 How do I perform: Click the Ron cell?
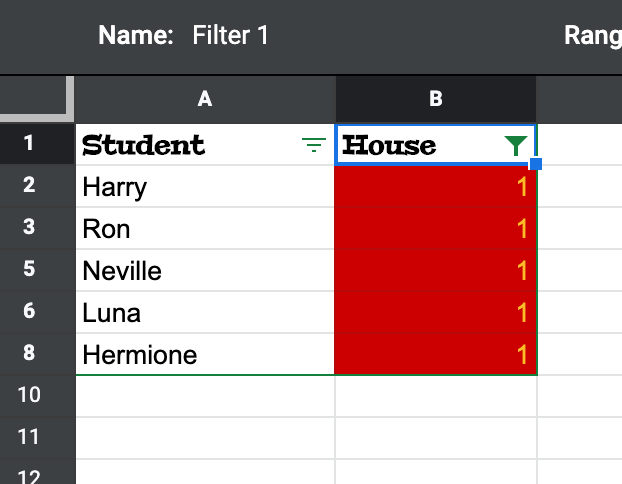[x=205, y=229]
